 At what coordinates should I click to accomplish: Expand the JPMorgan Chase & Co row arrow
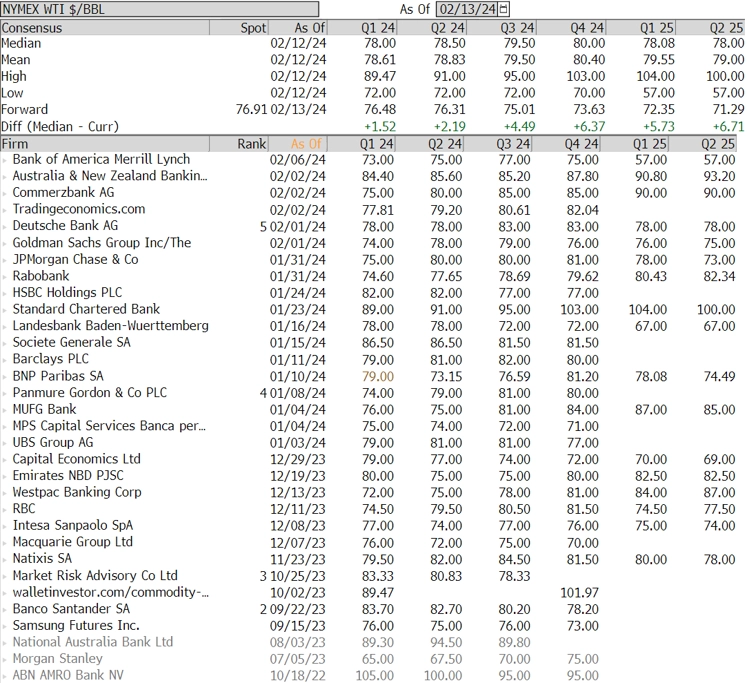coord(5,260)
